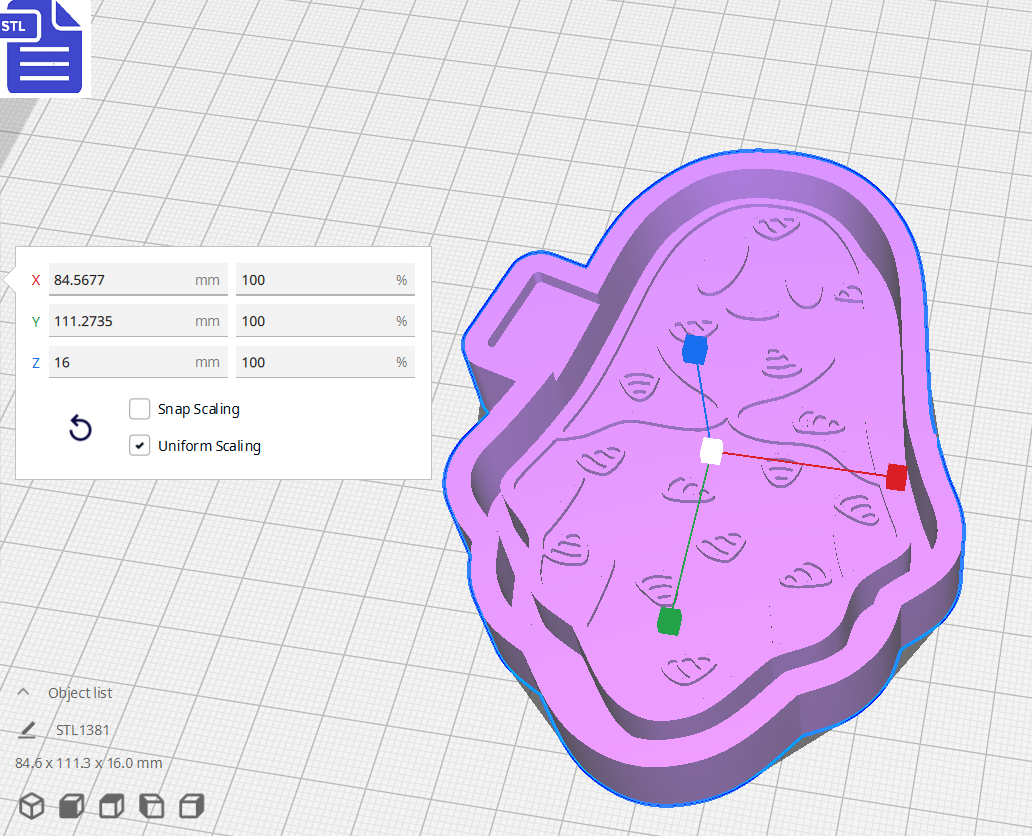Switch to the left side view cube

(151, 806)
